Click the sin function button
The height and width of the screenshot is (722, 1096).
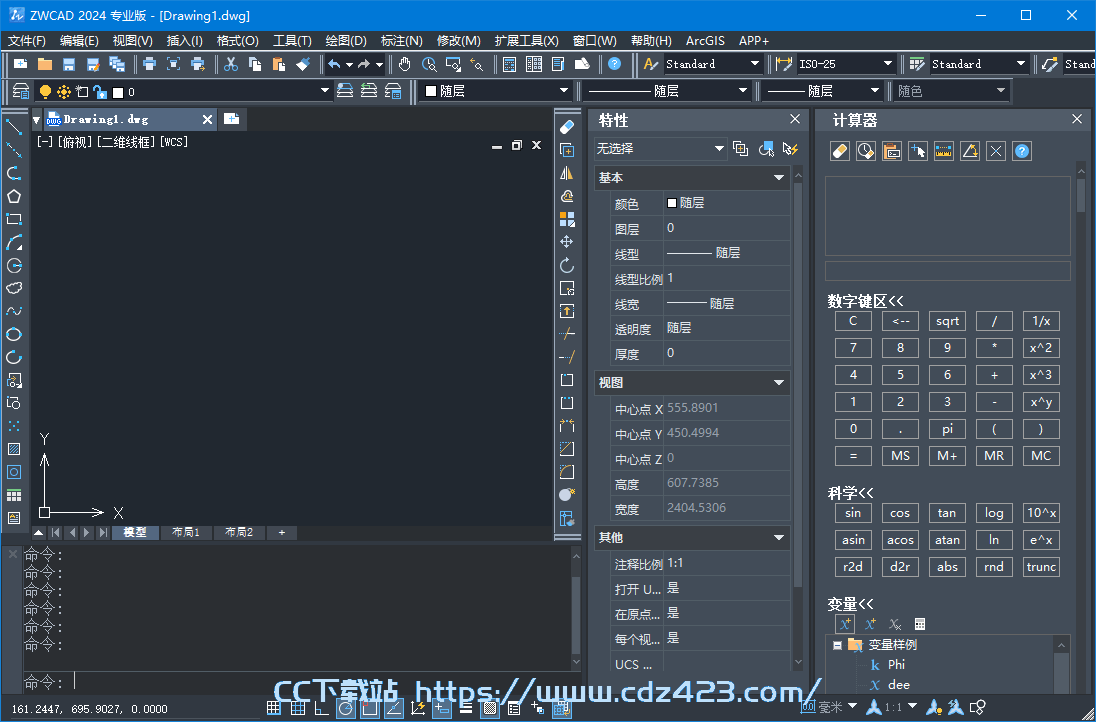(853, 513)
